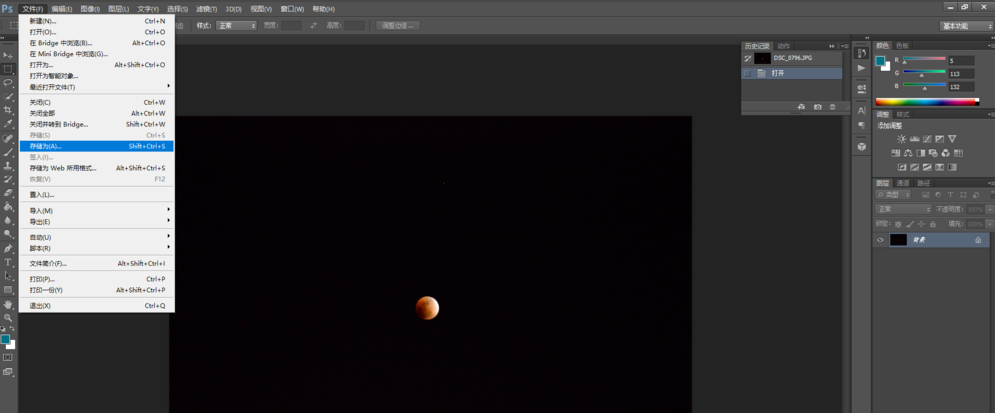Image resolution: width=995 pixels, height=413 pixels.
Task: Click the 调整边缘... button in options bar
Action: [398, 26]
